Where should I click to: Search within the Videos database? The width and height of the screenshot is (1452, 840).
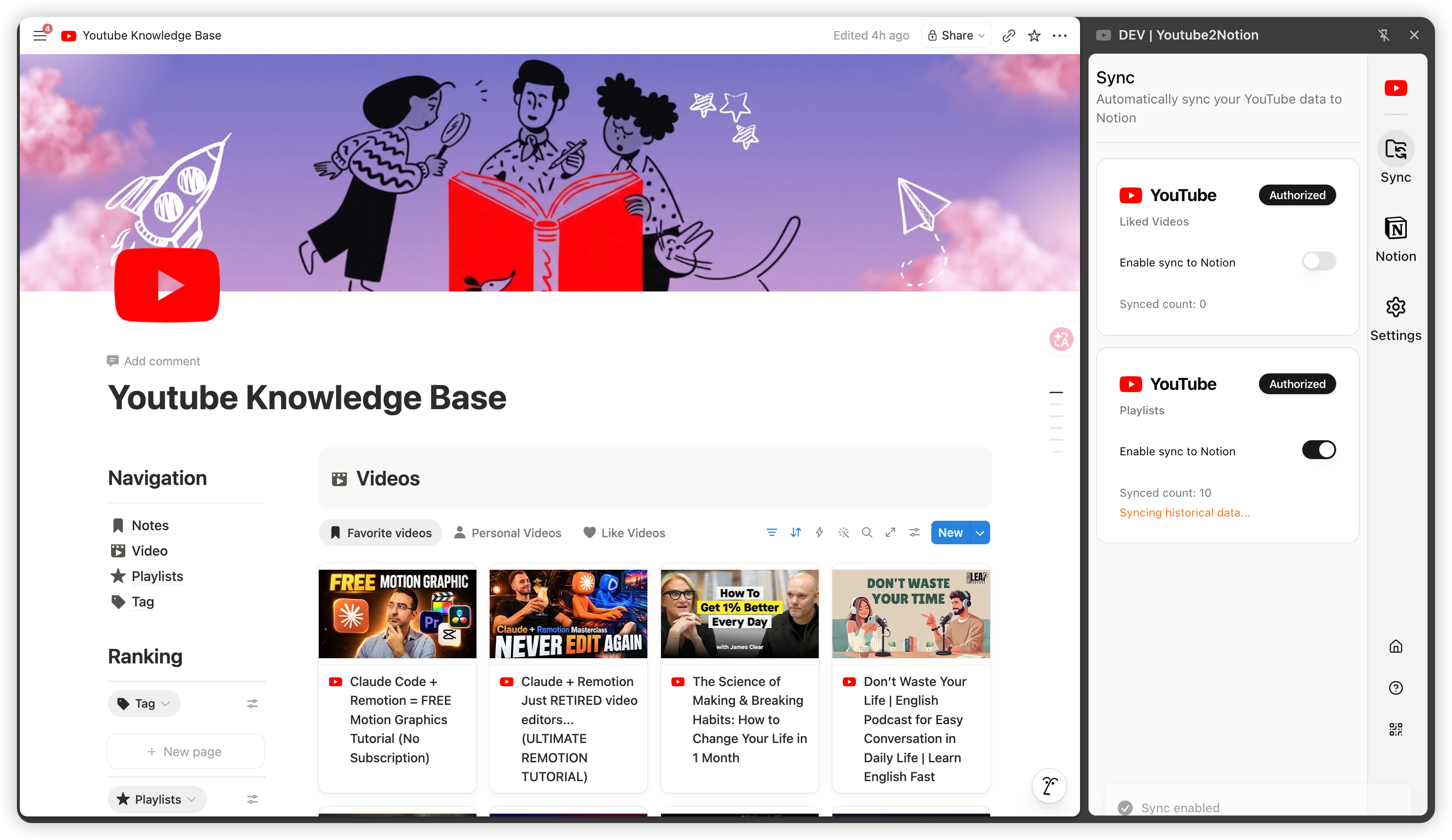tap(867, 533)
